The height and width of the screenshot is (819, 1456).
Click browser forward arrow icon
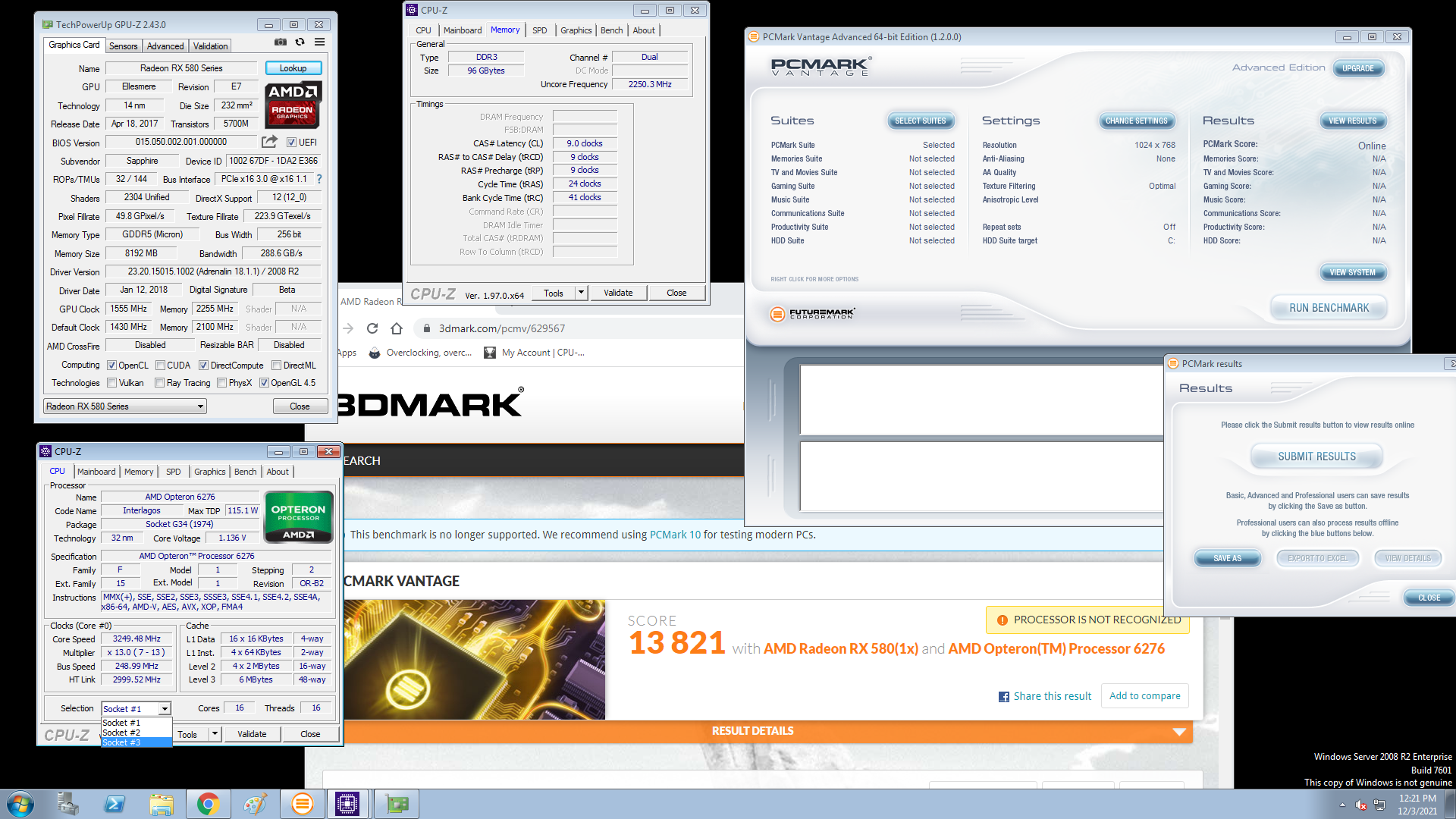click(x=348, y=328)
